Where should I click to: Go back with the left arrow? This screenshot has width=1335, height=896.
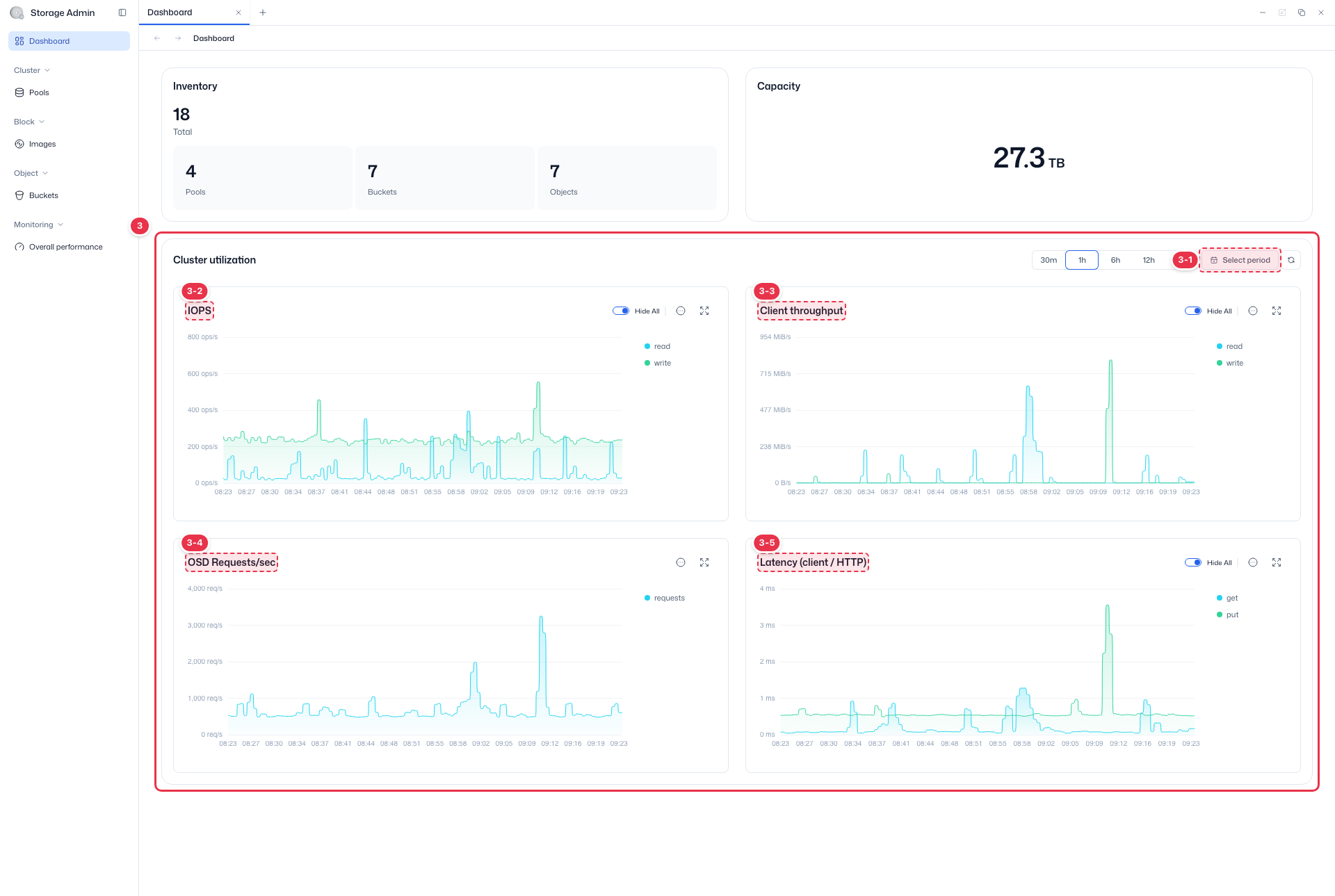tap(157, 38)
